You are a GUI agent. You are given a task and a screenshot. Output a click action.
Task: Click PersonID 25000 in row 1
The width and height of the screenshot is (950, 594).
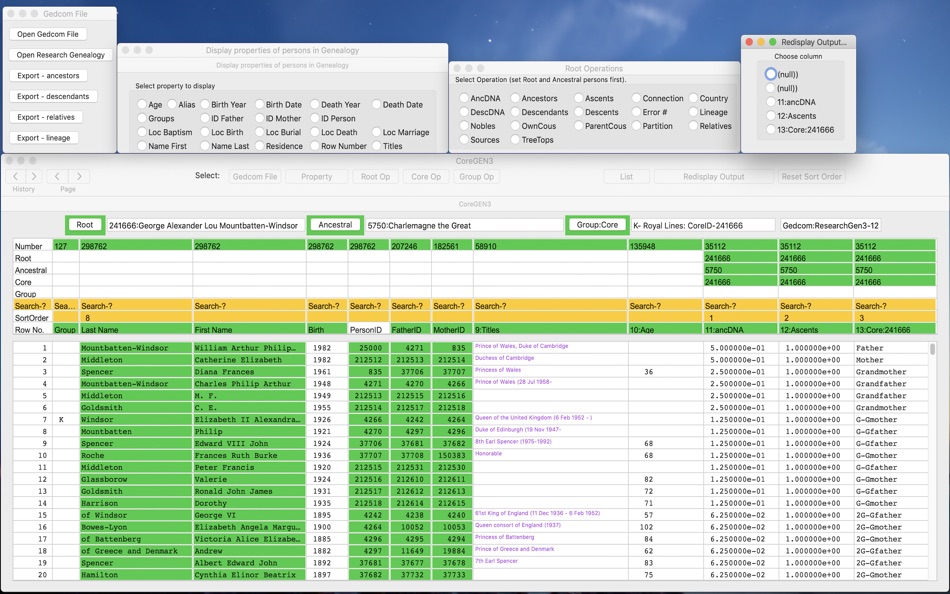coord(368,348)
